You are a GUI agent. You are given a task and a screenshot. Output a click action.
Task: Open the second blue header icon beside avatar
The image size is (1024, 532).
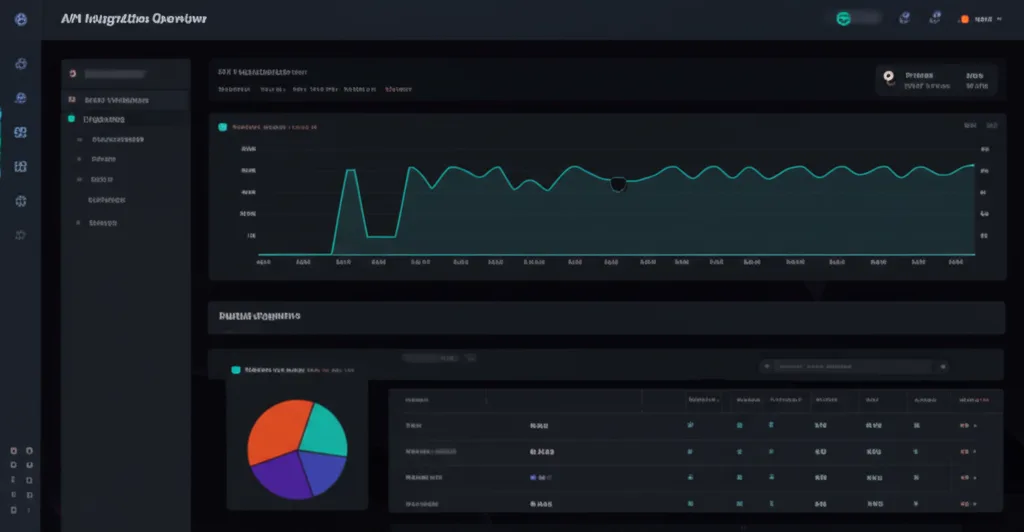(935, 18)
